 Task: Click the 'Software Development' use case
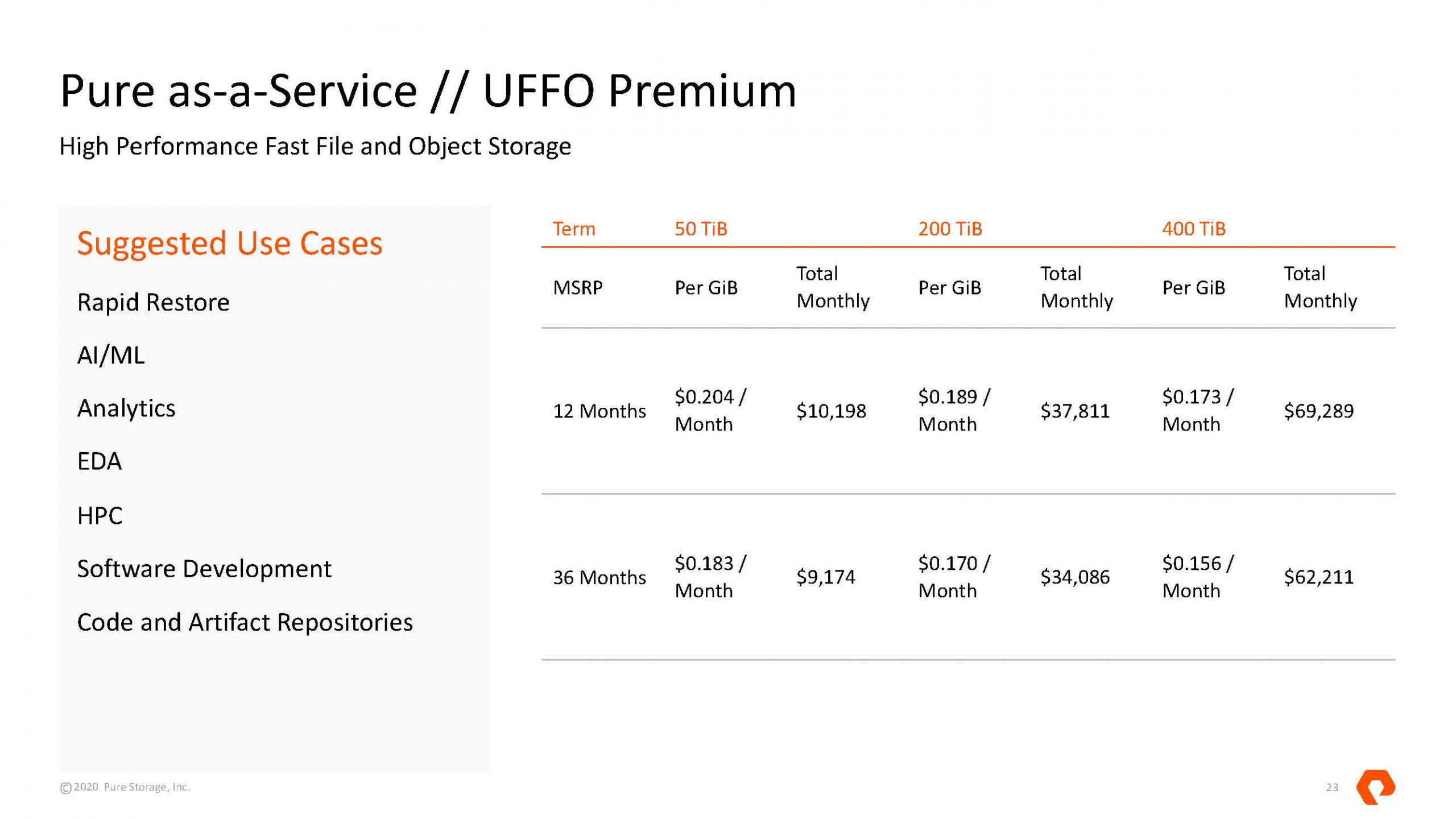204,569
